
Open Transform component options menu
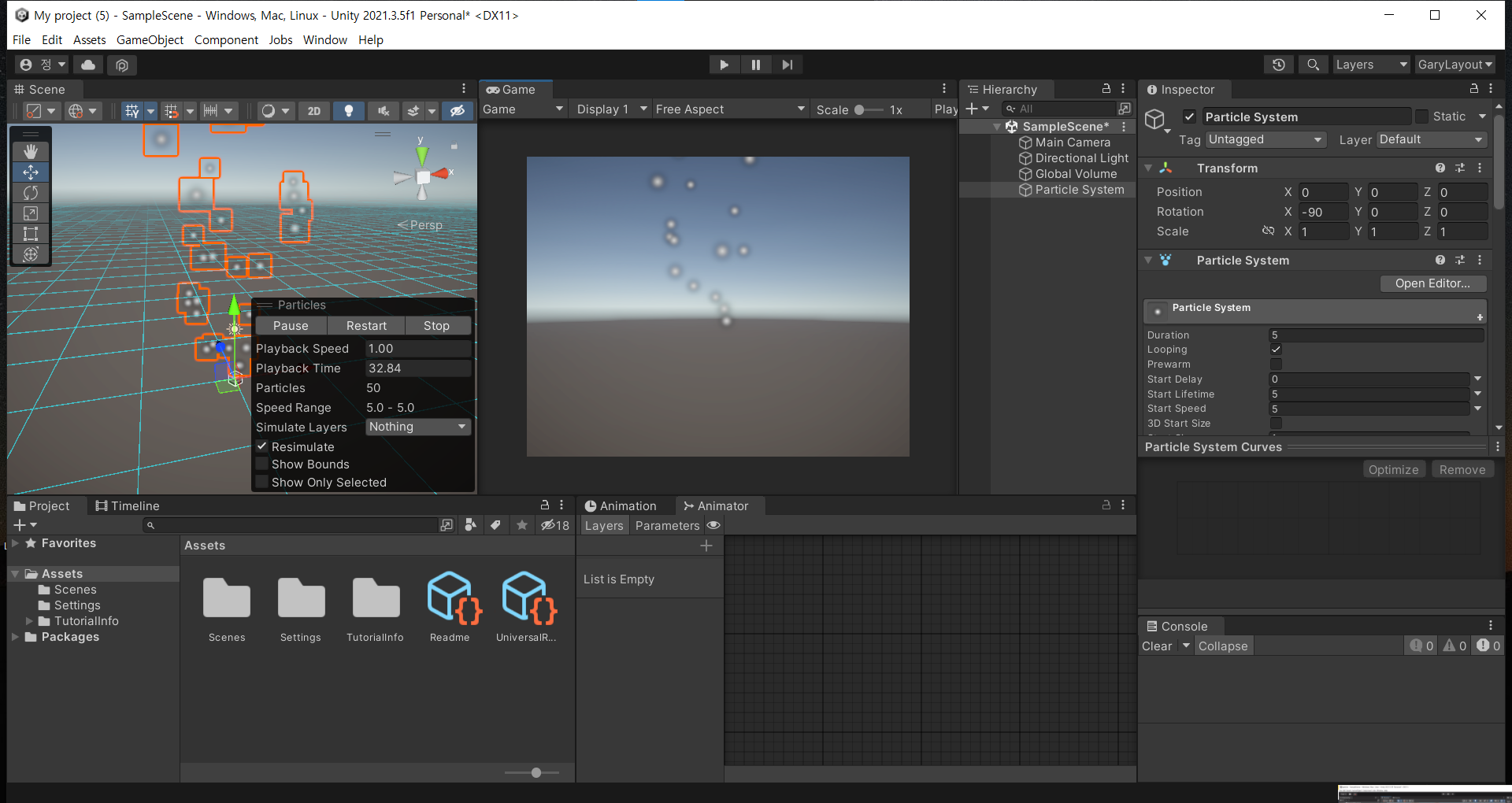pyautogui.click(x=1480, y=168)
